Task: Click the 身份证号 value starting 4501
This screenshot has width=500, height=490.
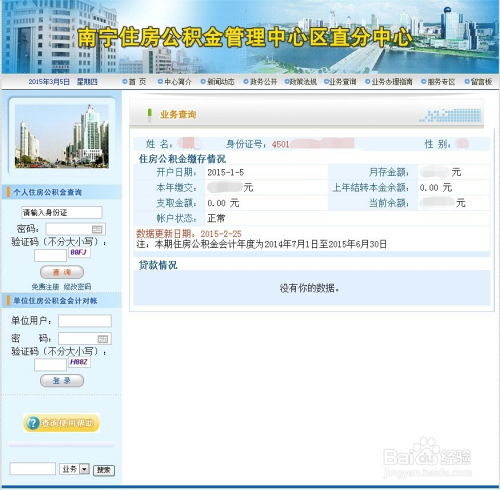Action: click(313, 144)
